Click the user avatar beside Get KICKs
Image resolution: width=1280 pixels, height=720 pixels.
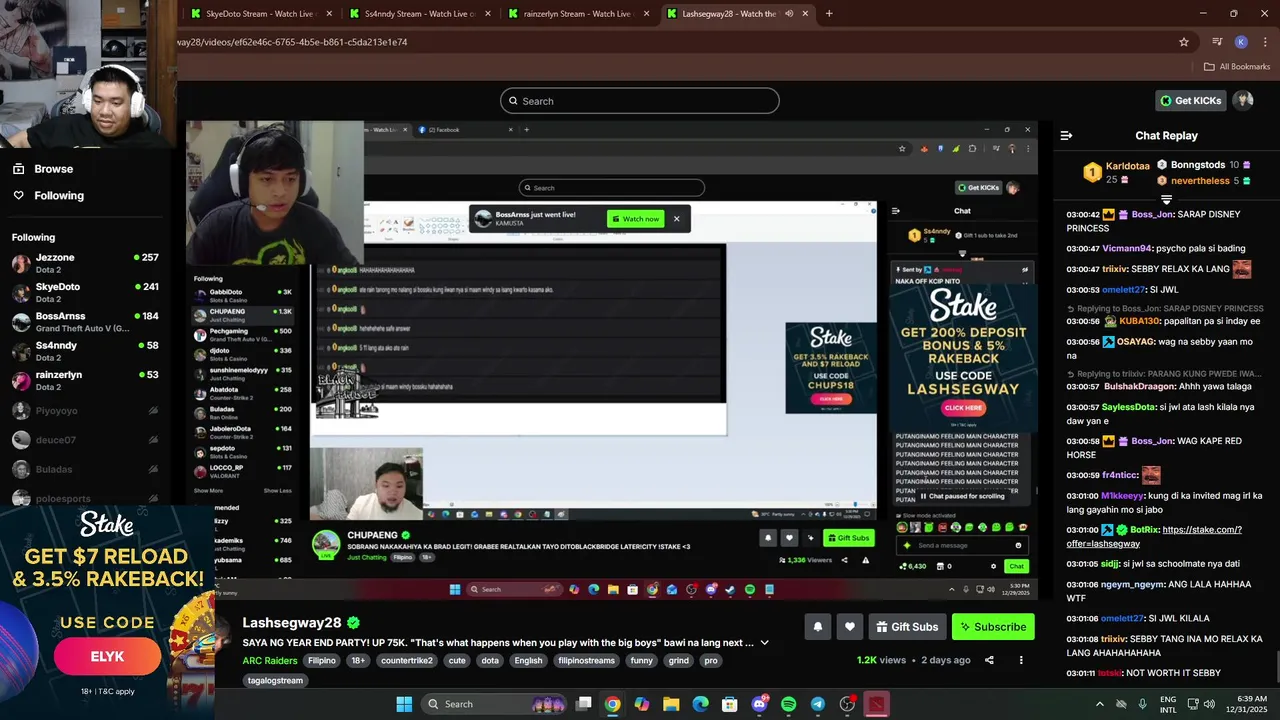click(x=1243, y=100)
